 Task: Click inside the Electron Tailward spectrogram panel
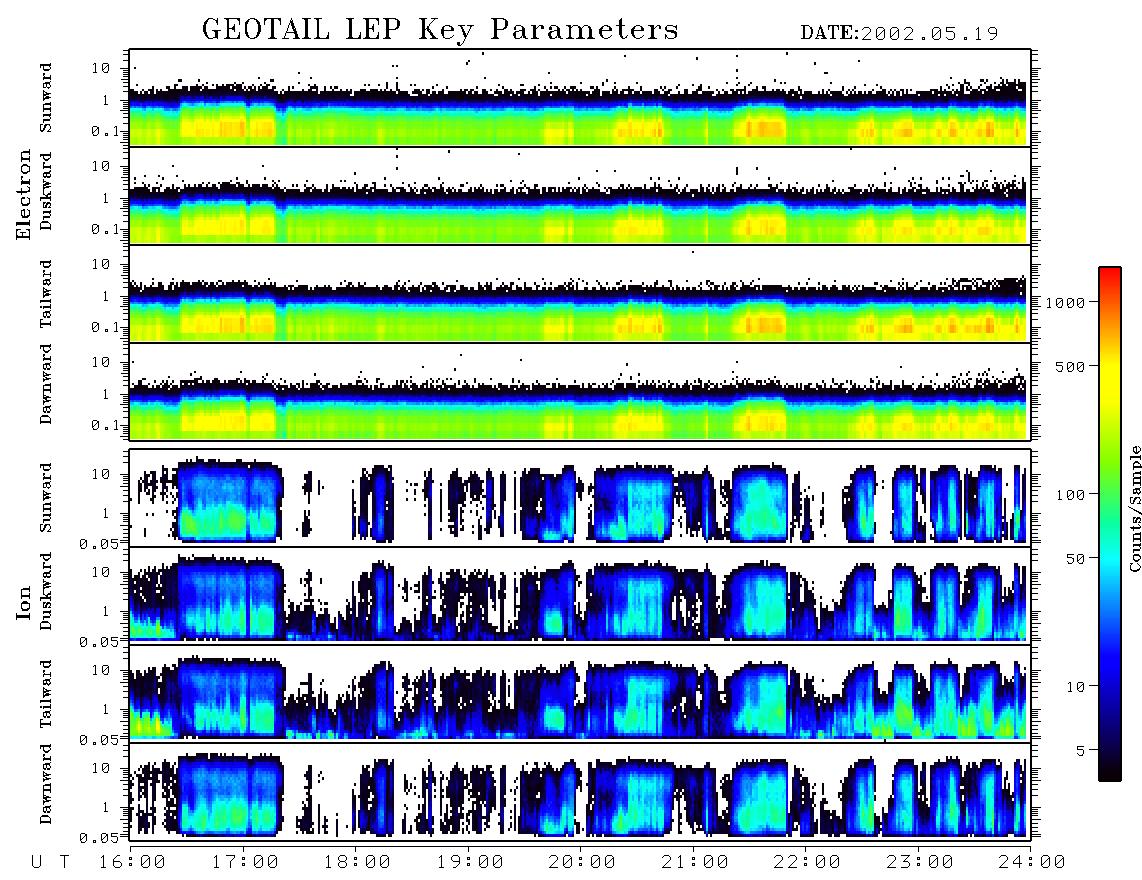click(580, 294)
